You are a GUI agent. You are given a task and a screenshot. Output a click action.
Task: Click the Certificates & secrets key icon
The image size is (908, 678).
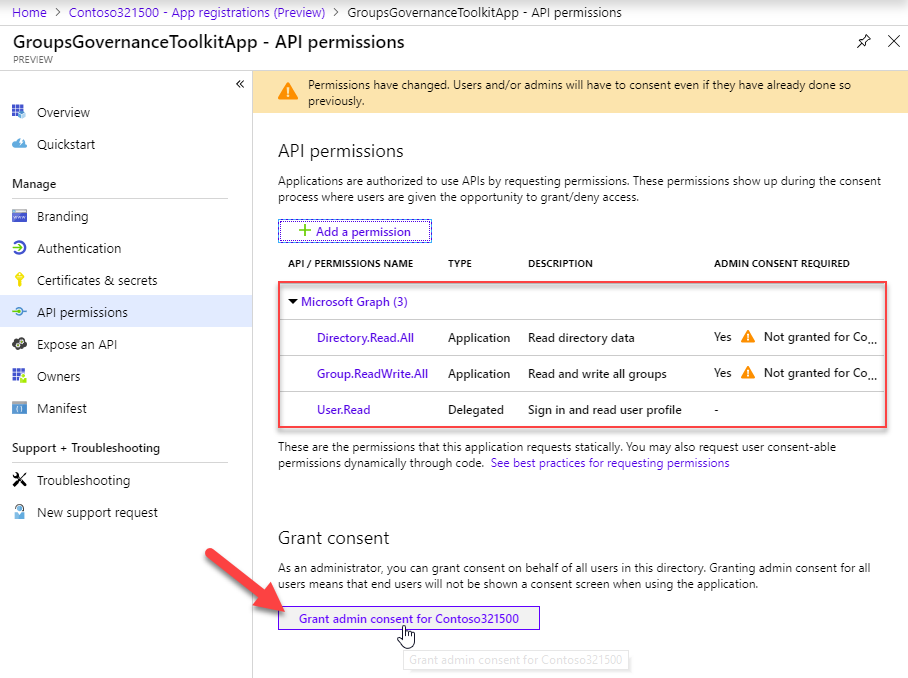click(x=19, y=280)
